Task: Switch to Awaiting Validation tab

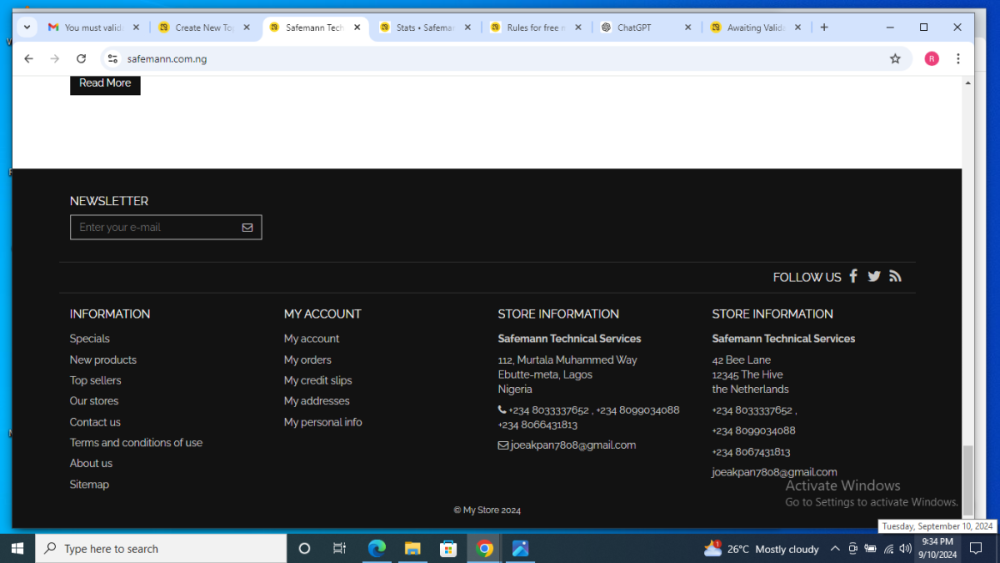Action: (x=756, y=27)
